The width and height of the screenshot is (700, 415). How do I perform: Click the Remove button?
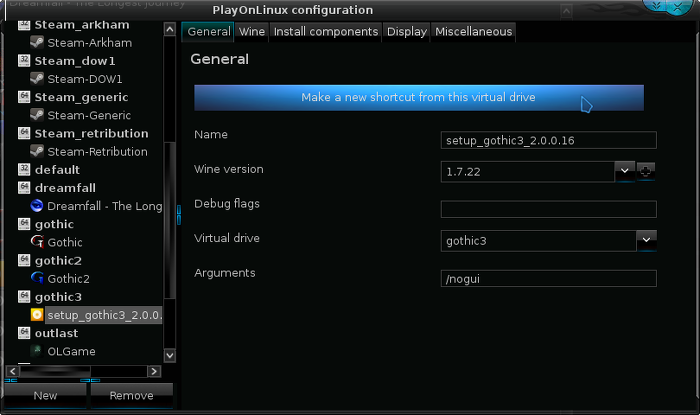[132, 395]
